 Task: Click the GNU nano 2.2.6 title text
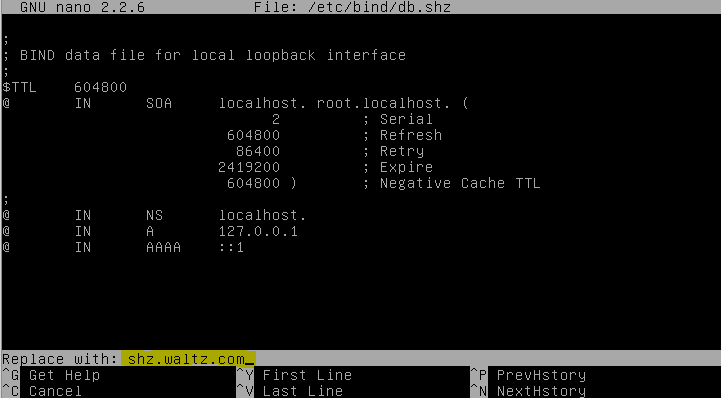pos(82,7)
